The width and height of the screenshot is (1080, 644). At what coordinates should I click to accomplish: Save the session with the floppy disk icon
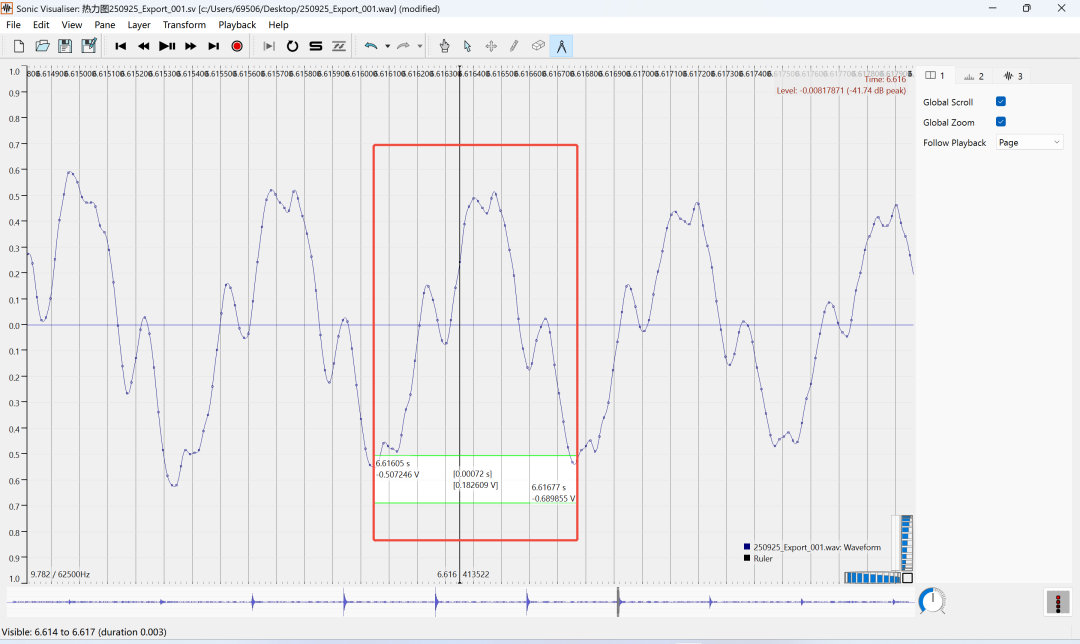click(x=65, y=46)
